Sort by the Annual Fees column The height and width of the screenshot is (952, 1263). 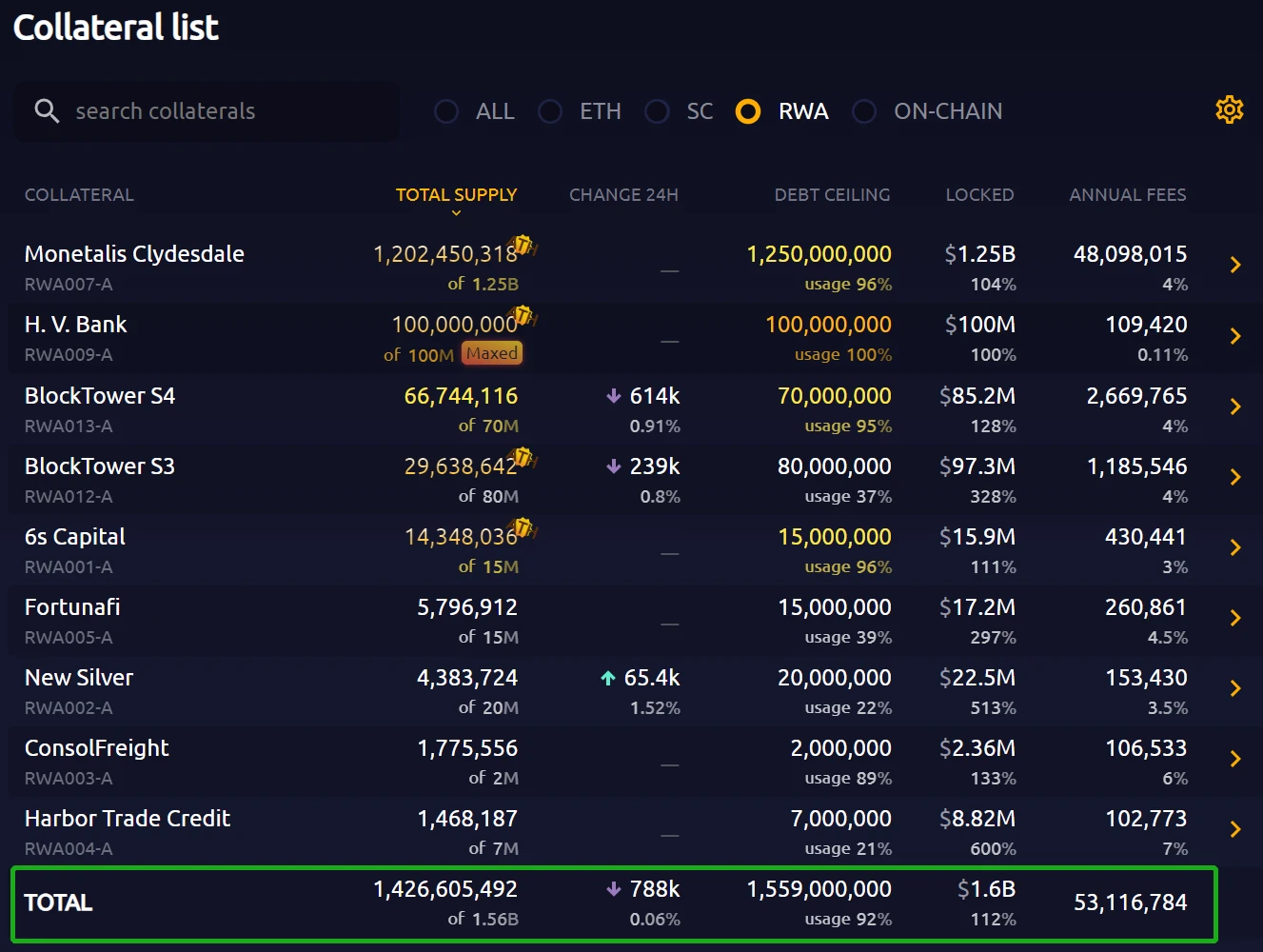tap(1127, 194)
